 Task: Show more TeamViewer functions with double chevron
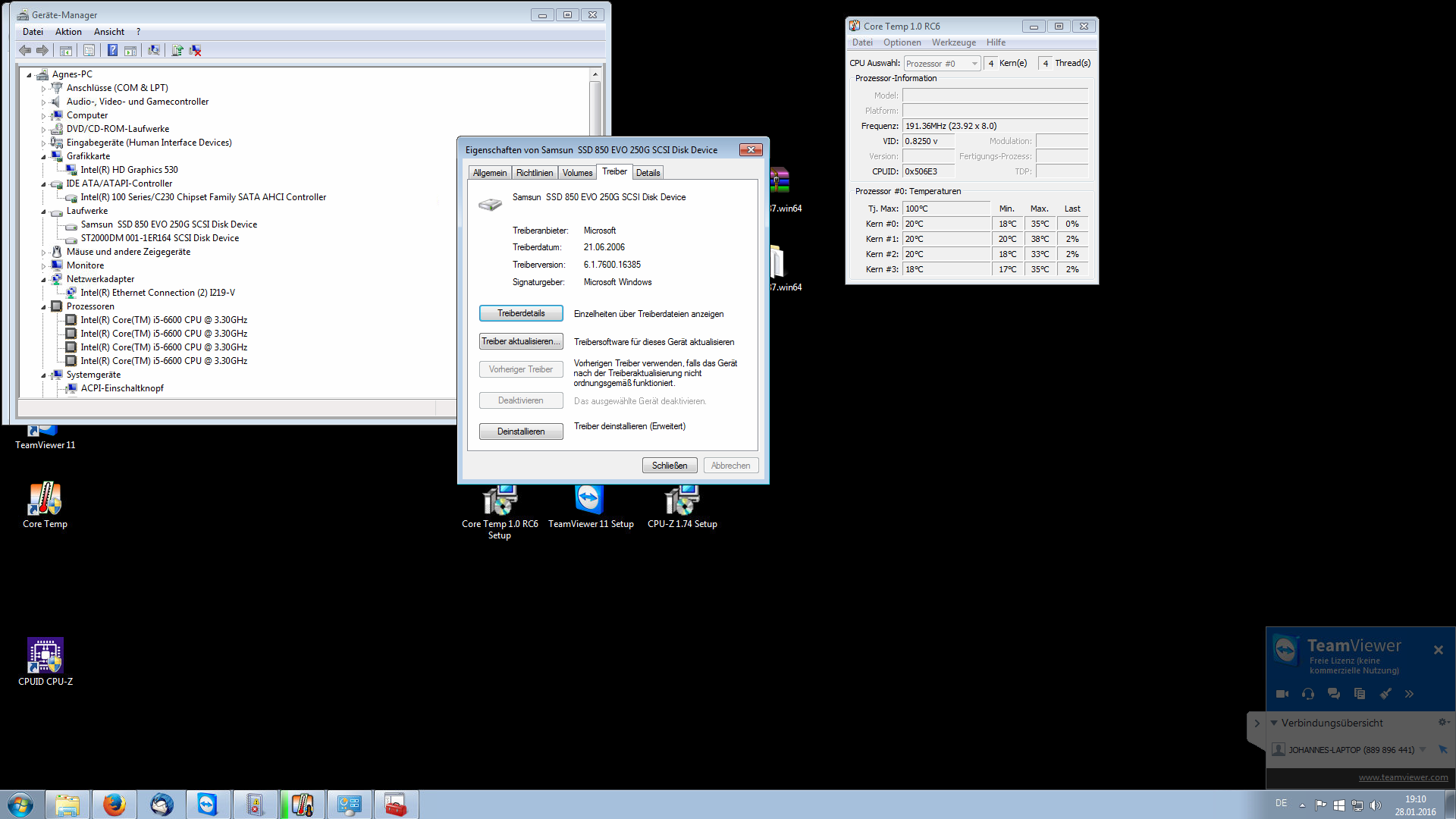(1409, 694)
